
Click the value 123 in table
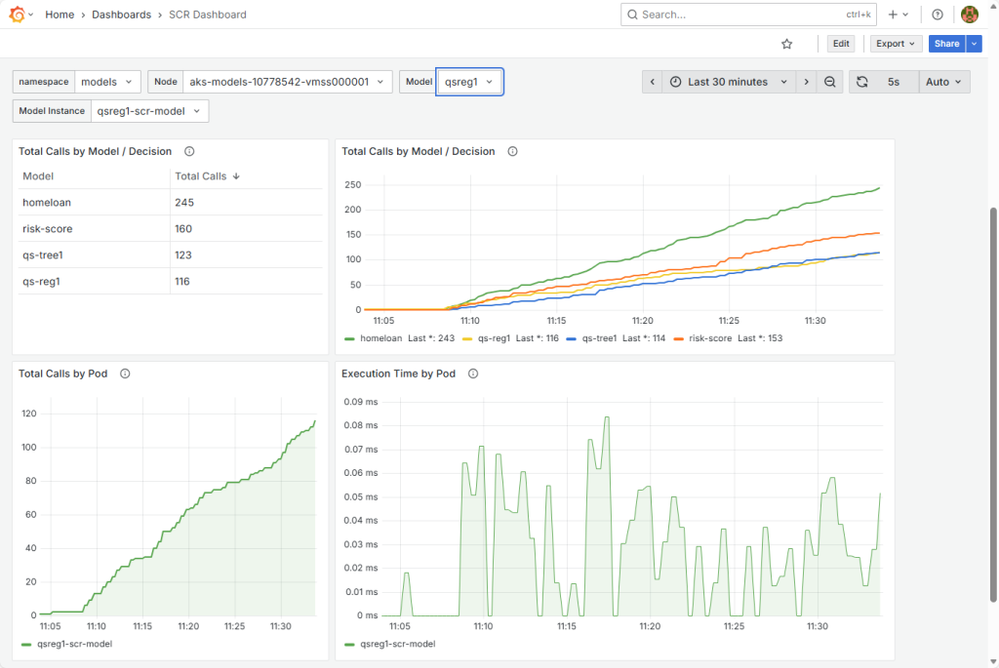point(183,255)
